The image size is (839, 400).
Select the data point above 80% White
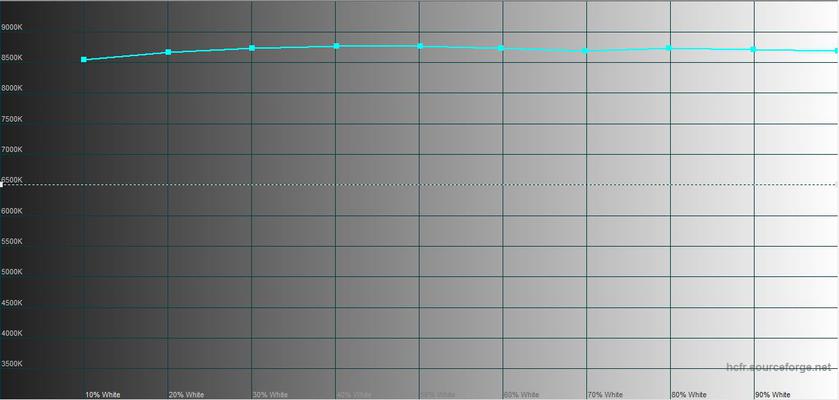tap(669, 48)
